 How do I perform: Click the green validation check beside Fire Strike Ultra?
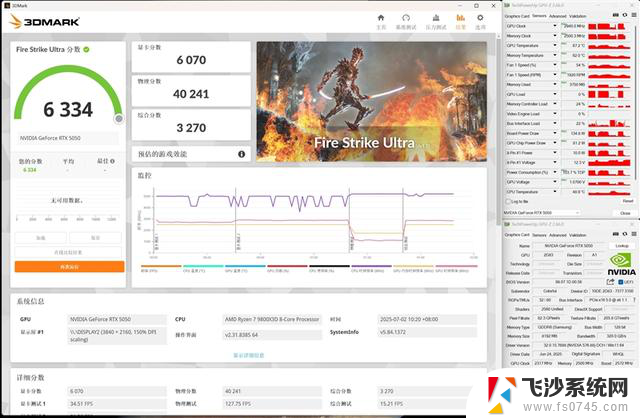tap(87, 49)
